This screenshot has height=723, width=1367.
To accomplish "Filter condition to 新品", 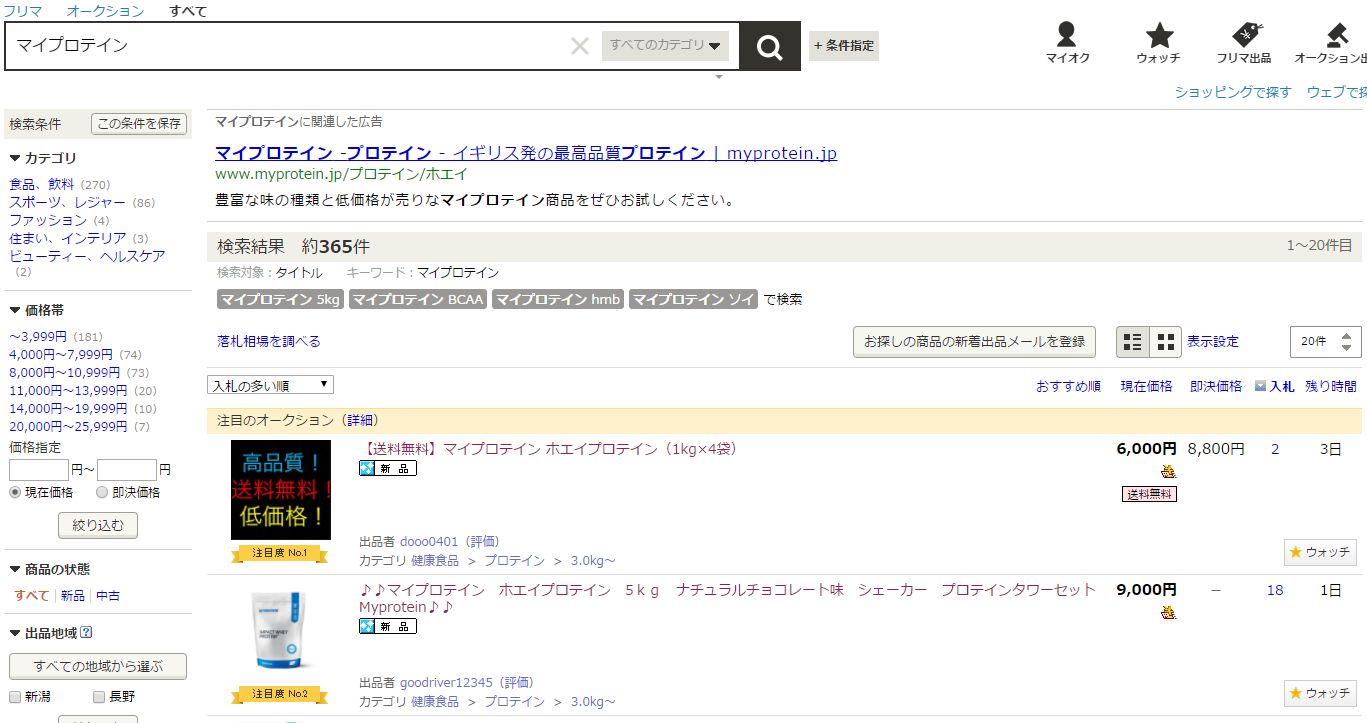I will [72, 595].
